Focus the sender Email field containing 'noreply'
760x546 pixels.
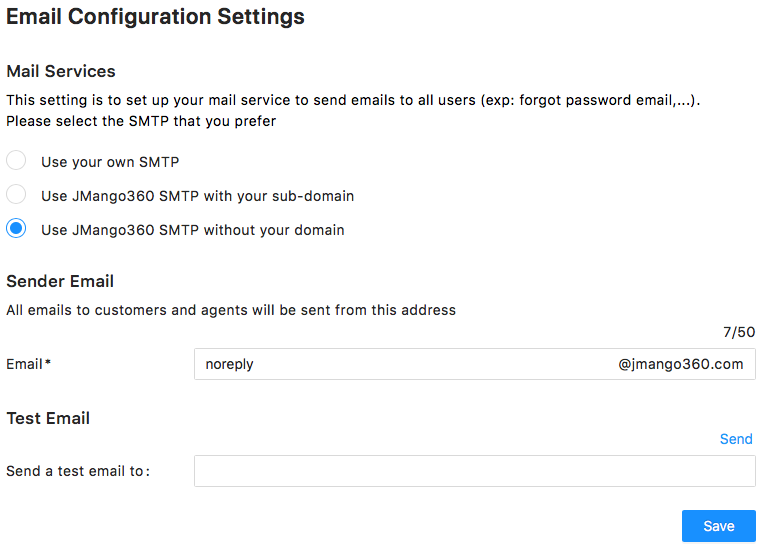click(400, 364)
